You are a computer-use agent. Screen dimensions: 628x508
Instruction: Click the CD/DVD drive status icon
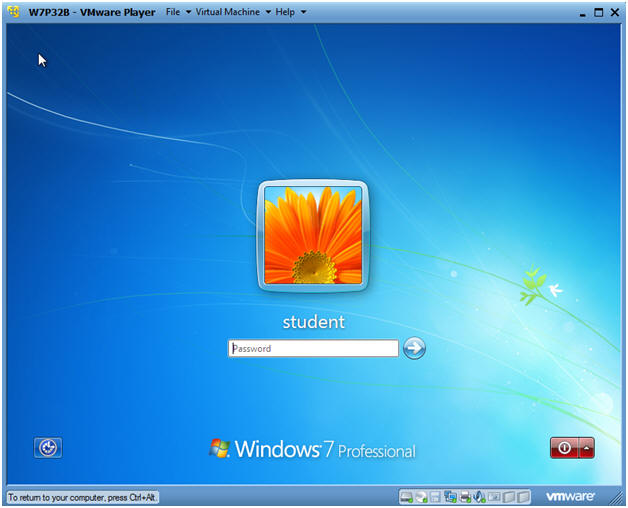pyautogui.click(x=421, y=497)
